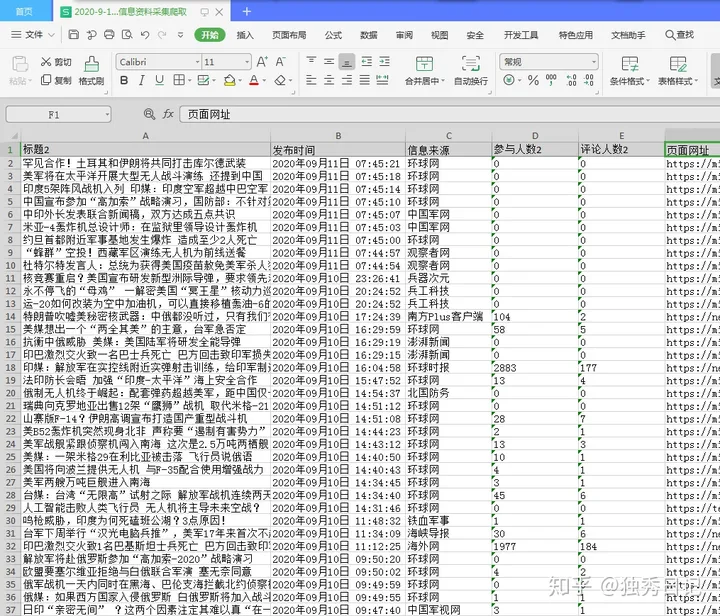The height and width of the screenshot is (616, 720).
Task: Toggle underline formatting
Action: point(161,80)
